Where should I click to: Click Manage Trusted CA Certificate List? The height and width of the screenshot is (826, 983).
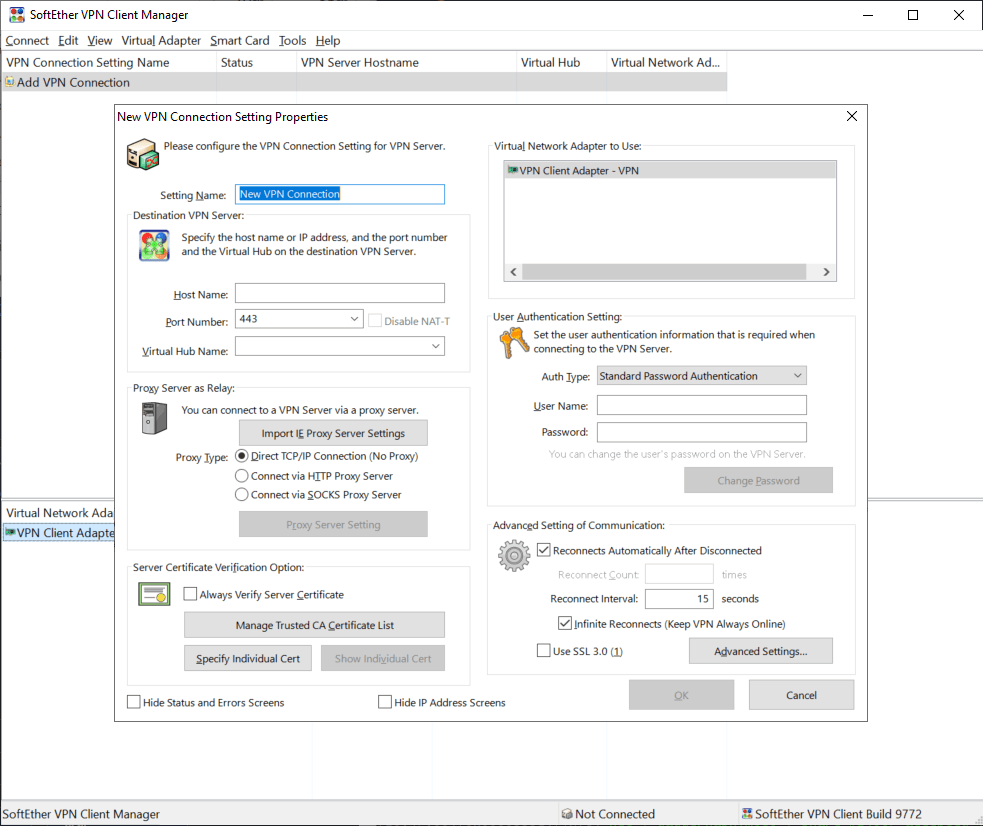(314, 625)
